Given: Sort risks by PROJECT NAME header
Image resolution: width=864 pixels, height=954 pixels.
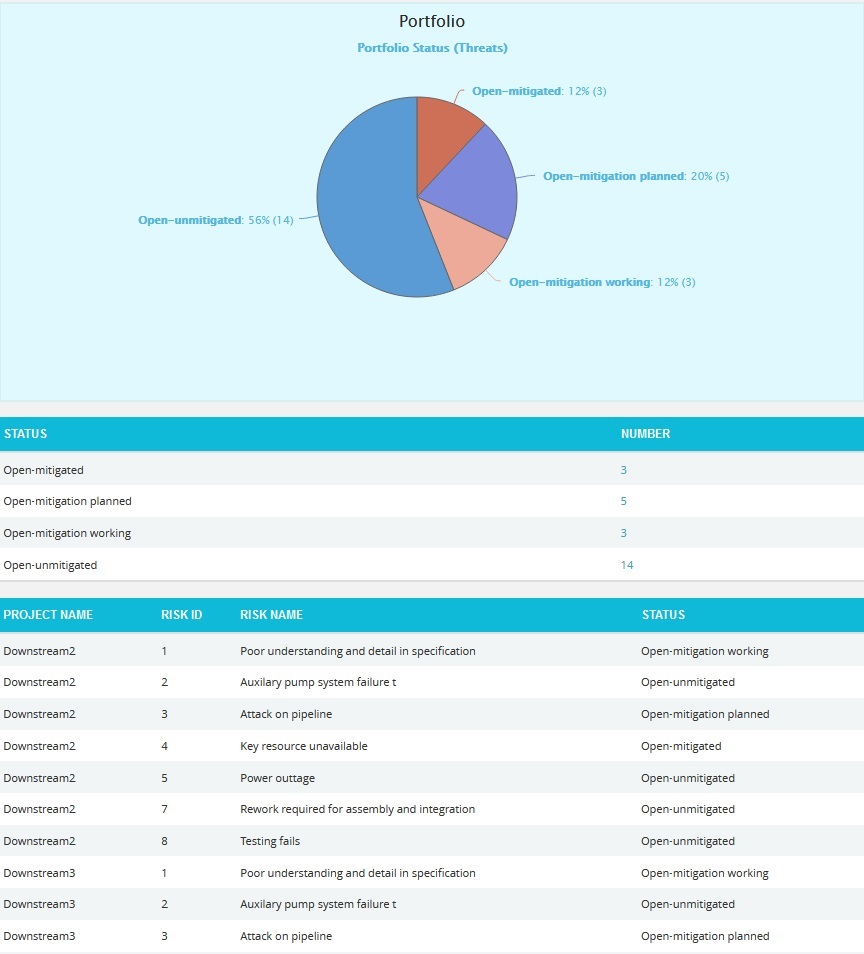Looking at the screenshot, I should click(x=49, y=615).
